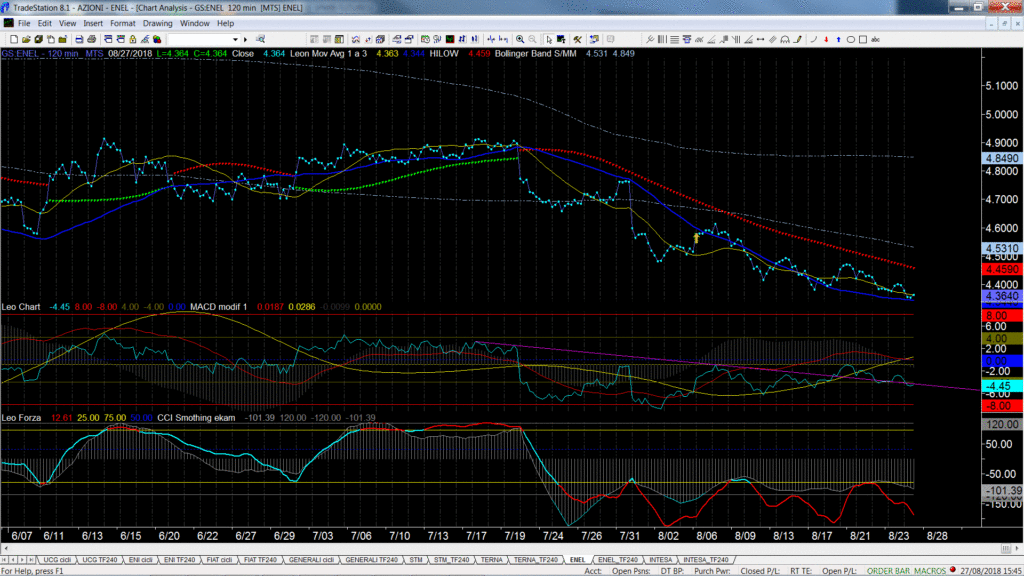Click the GS:ENEL - 120 min chart label
The height and width of the screenshot is (576, 1024).
point(40,54)
